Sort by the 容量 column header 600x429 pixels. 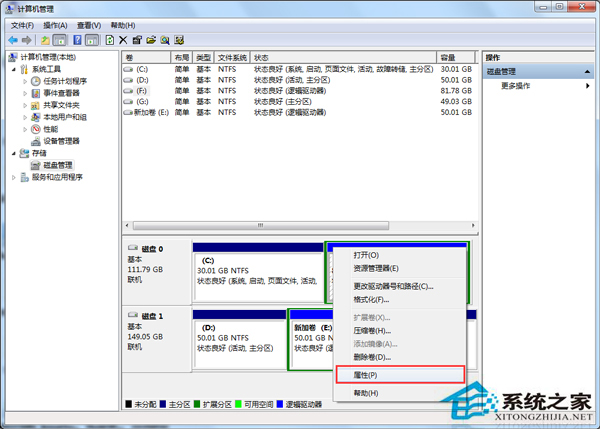[x=455, y=58]
